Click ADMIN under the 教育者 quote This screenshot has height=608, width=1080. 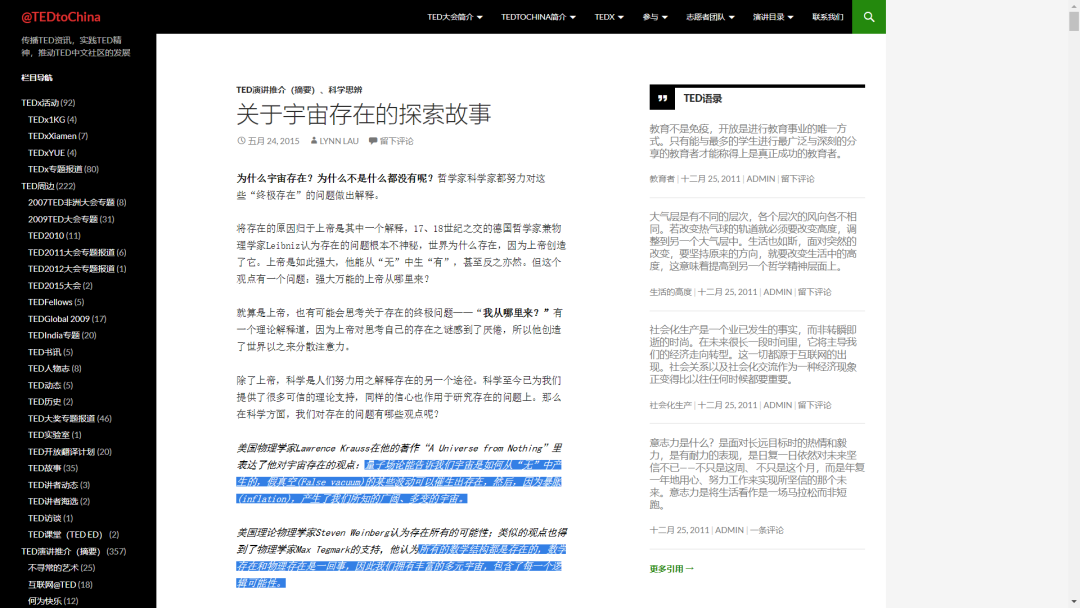tap(760, 179)
